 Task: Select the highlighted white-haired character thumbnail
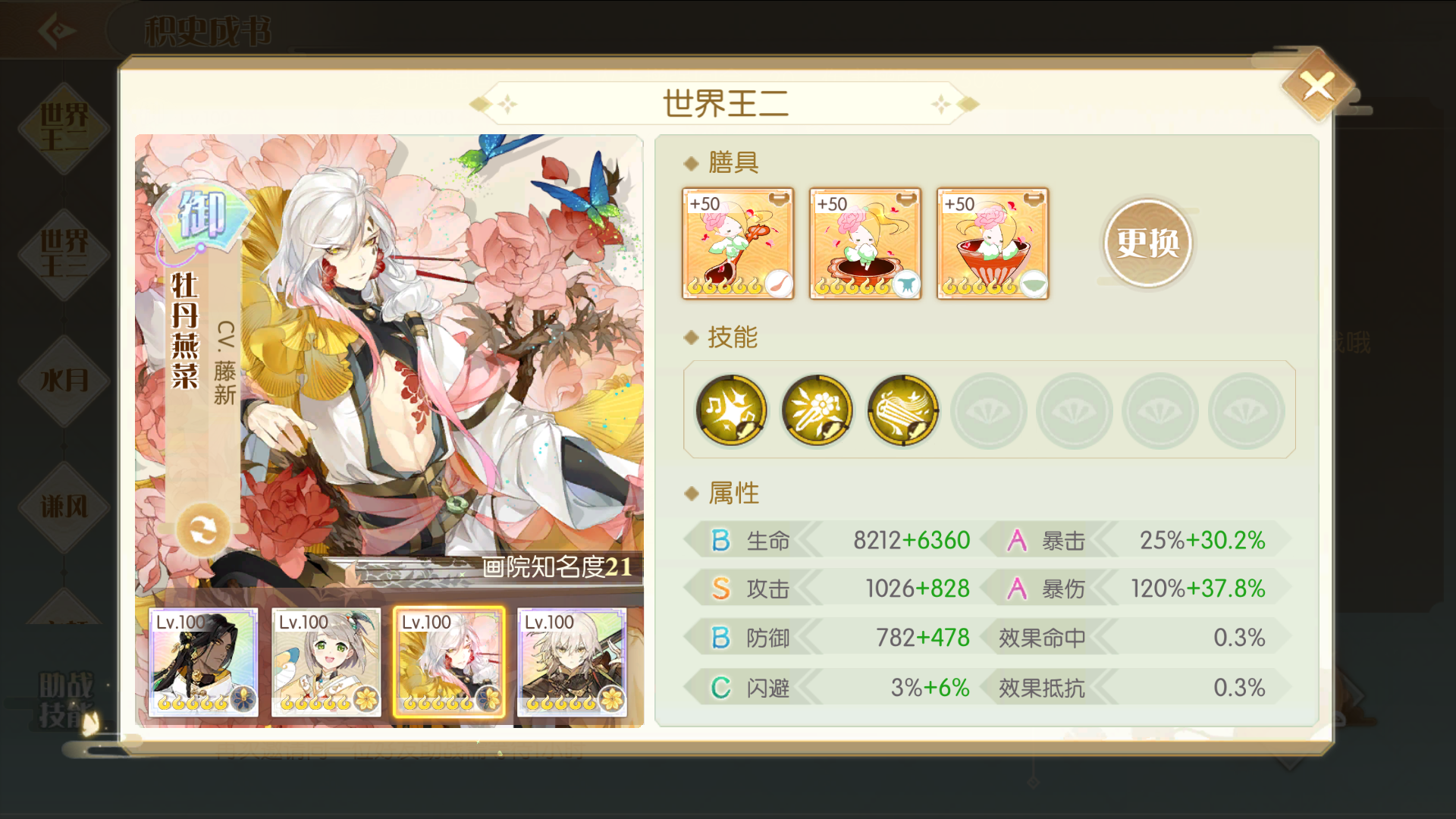[x=449, y=662]
